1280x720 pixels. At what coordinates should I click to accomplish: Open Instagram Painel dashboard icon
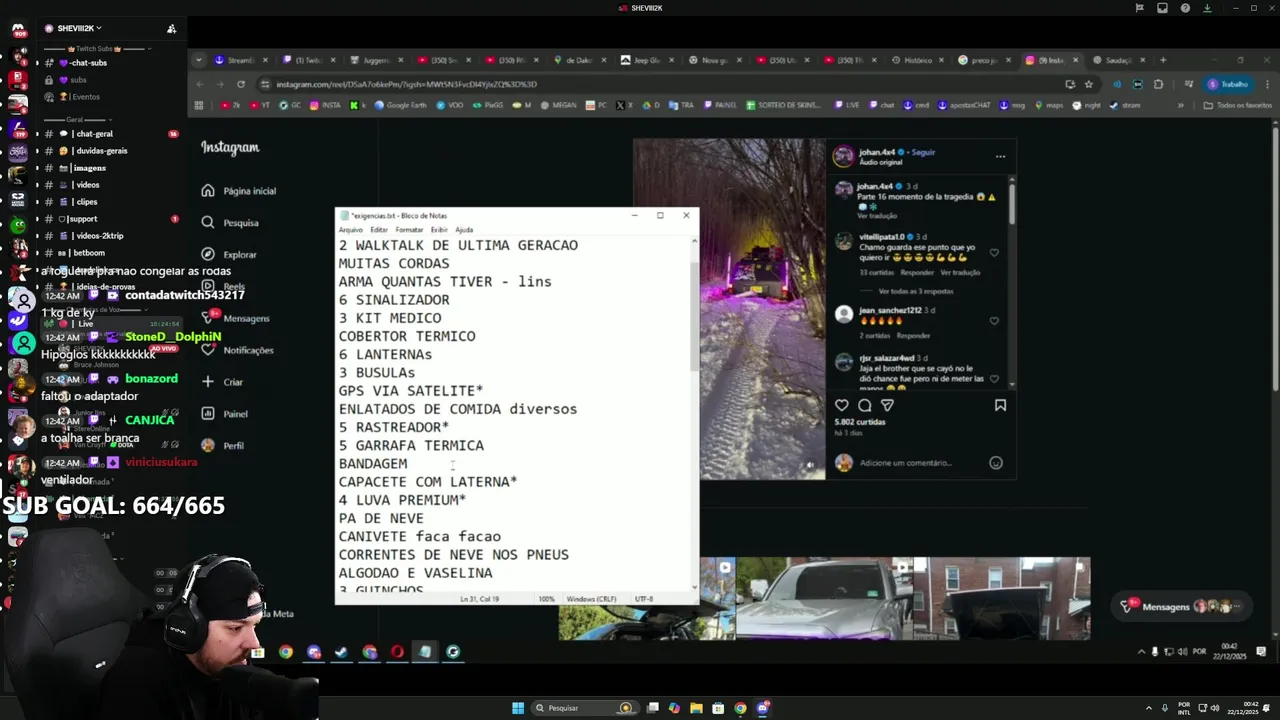pyautogui.click(x=208, y=413)
